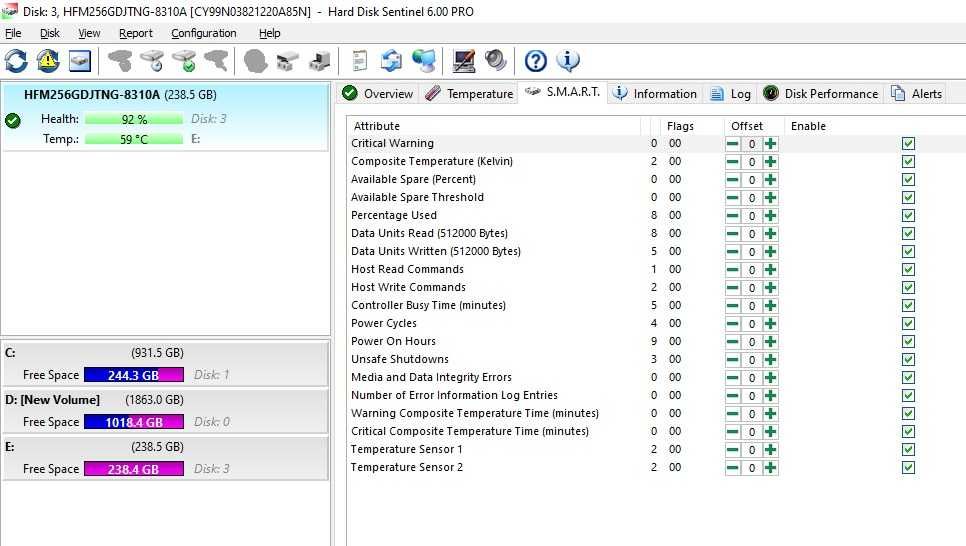Open the File menu
Screen dimensions: 966x546
tap(13, 33)
